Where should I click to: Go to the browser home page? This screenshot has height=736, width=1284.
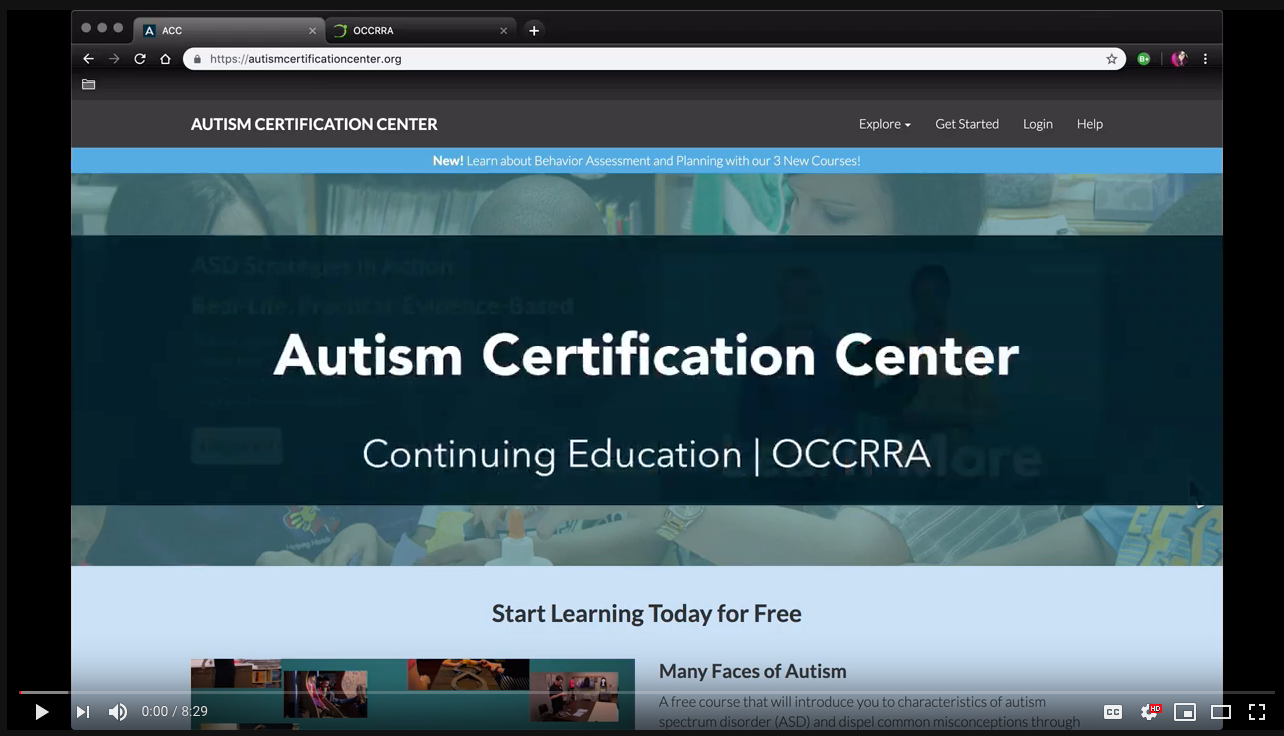(166, 59)
